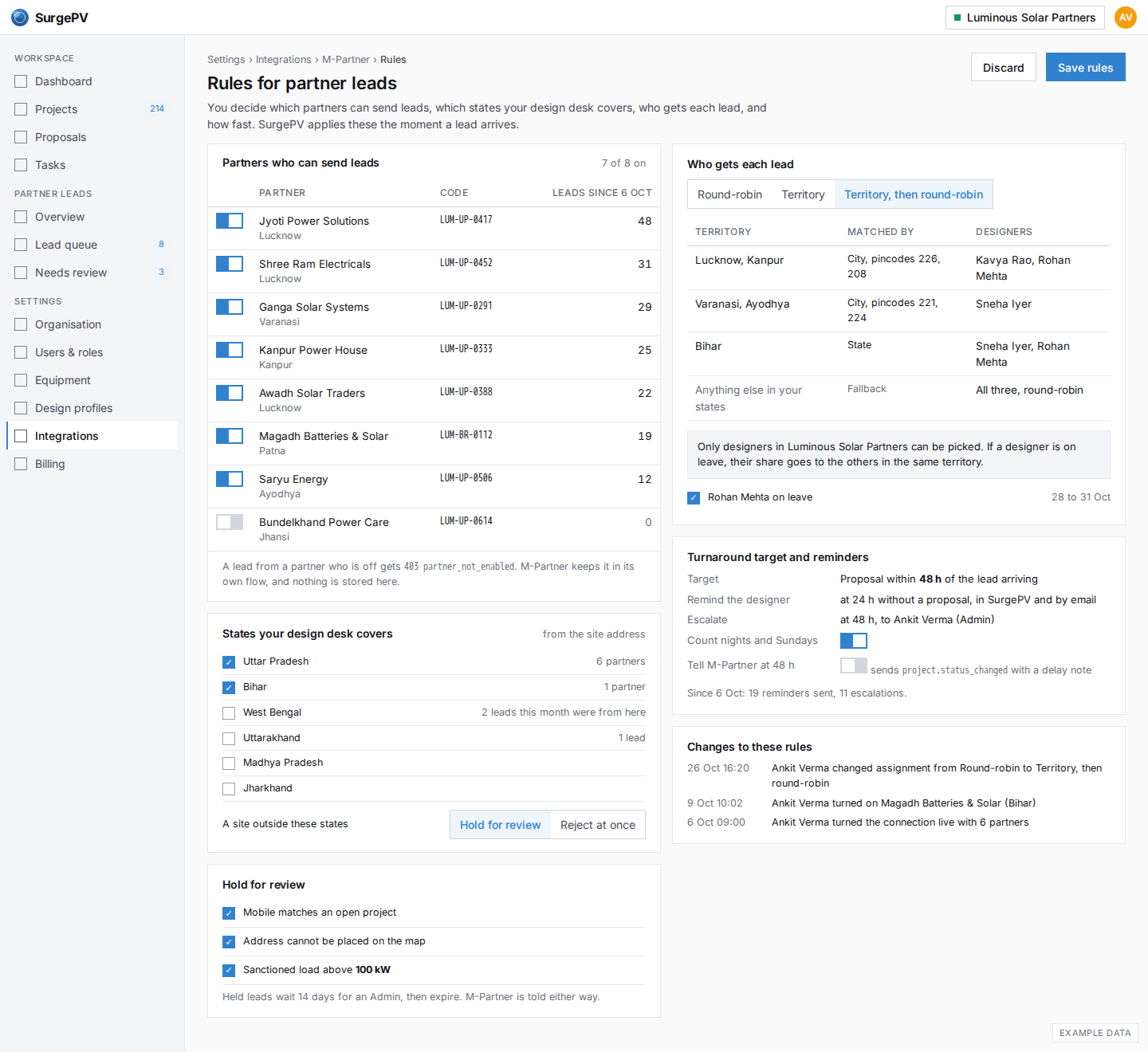
Task: Select Territory, then round-robin tab
Action: pos(914,194)
